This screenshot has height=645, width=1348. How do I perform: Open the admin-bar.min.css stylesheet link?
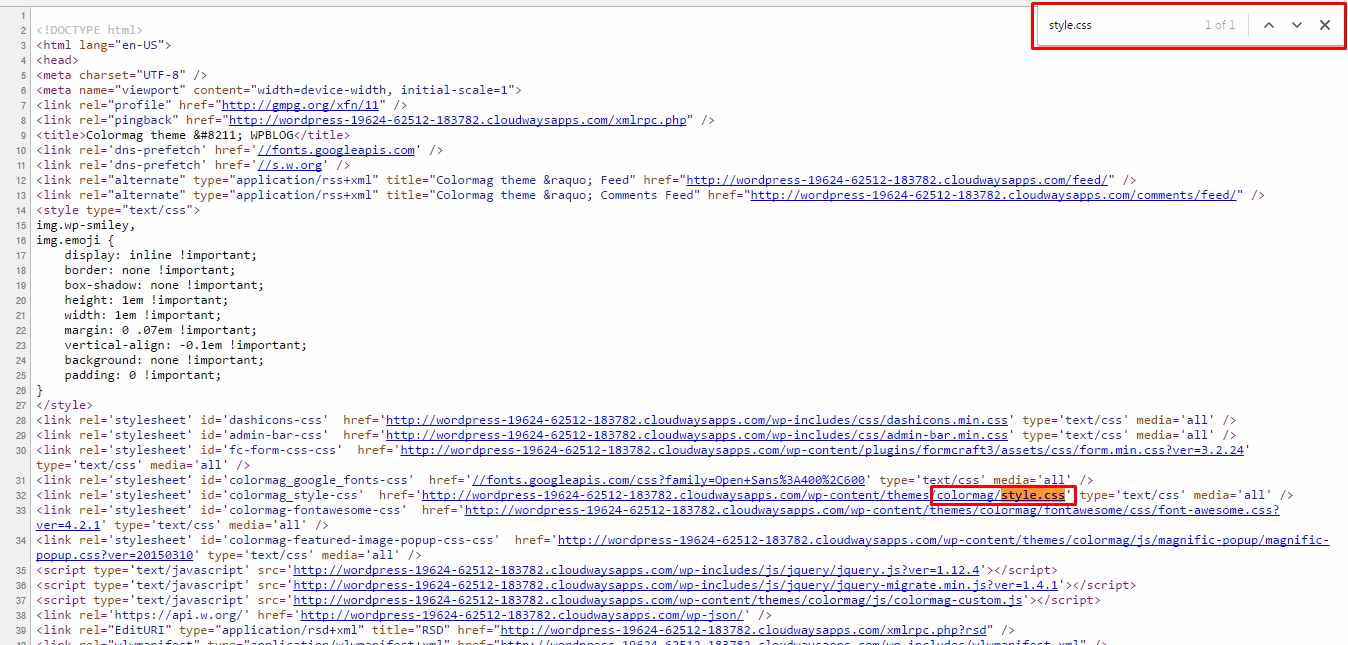[x=697, y=435]
